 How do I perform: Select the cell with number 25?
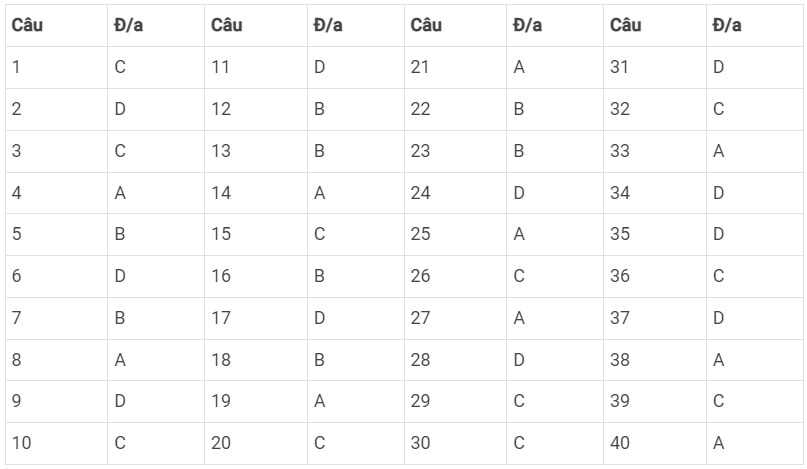[455, 234]
